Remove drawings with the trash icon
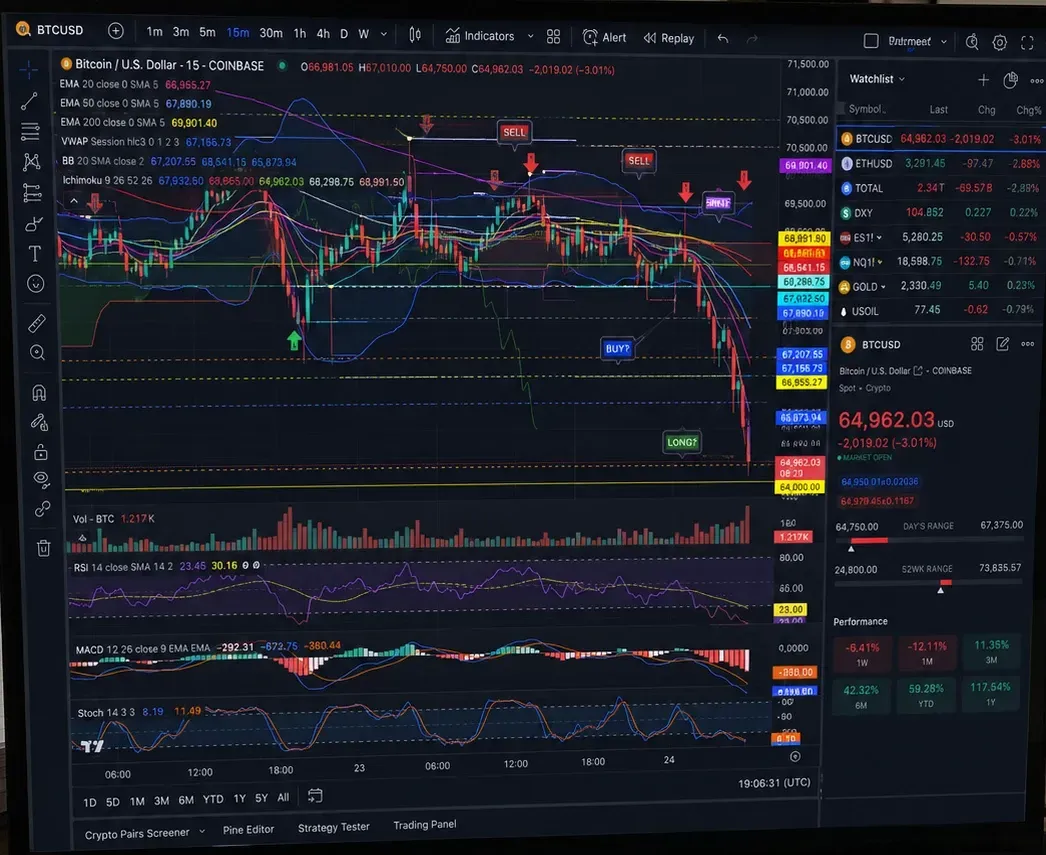This screenshot has height=855, width=1046. click(x=43, y=548)
